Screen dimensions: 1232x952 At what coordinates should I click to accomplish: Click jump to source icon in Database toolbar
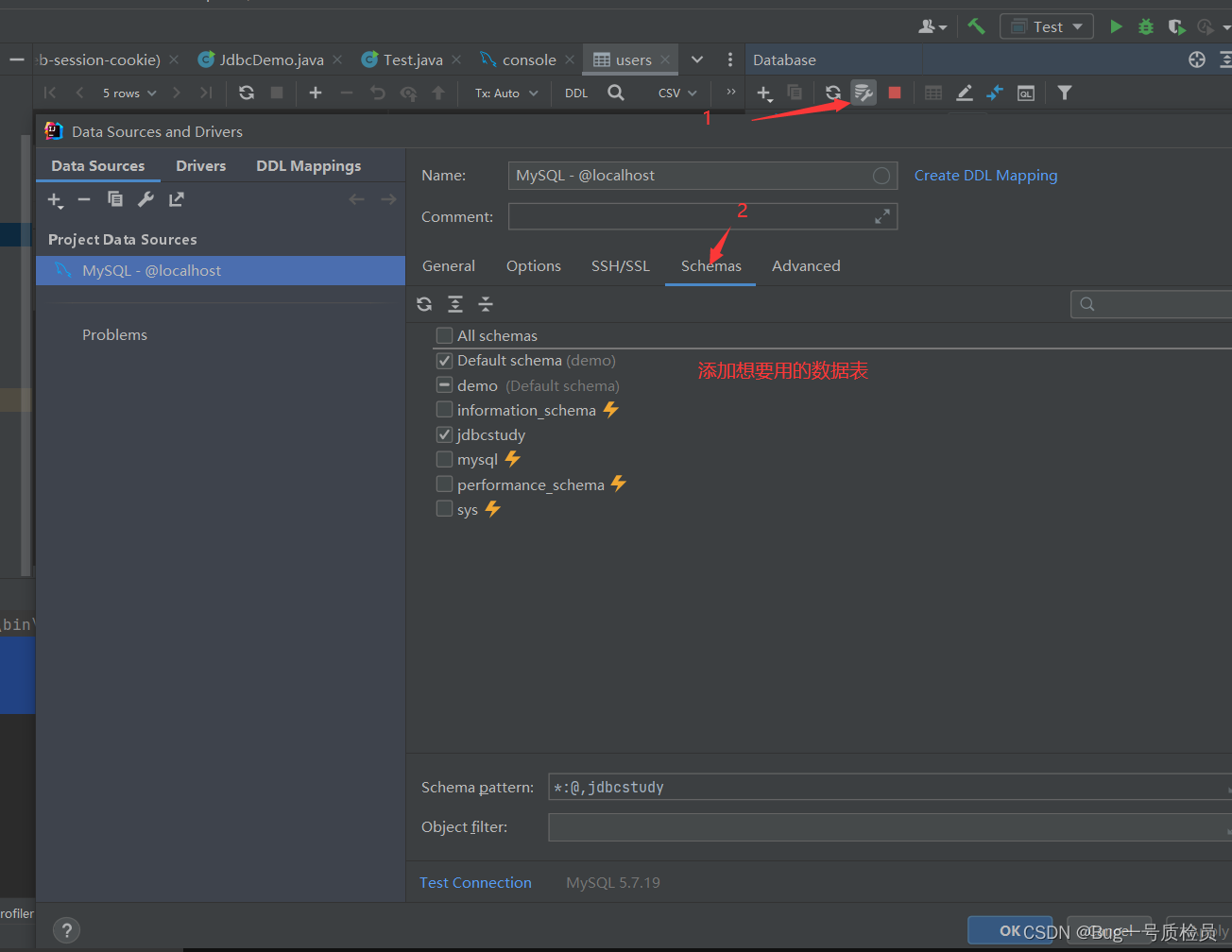pyautogui.click(x=995, y=93)
